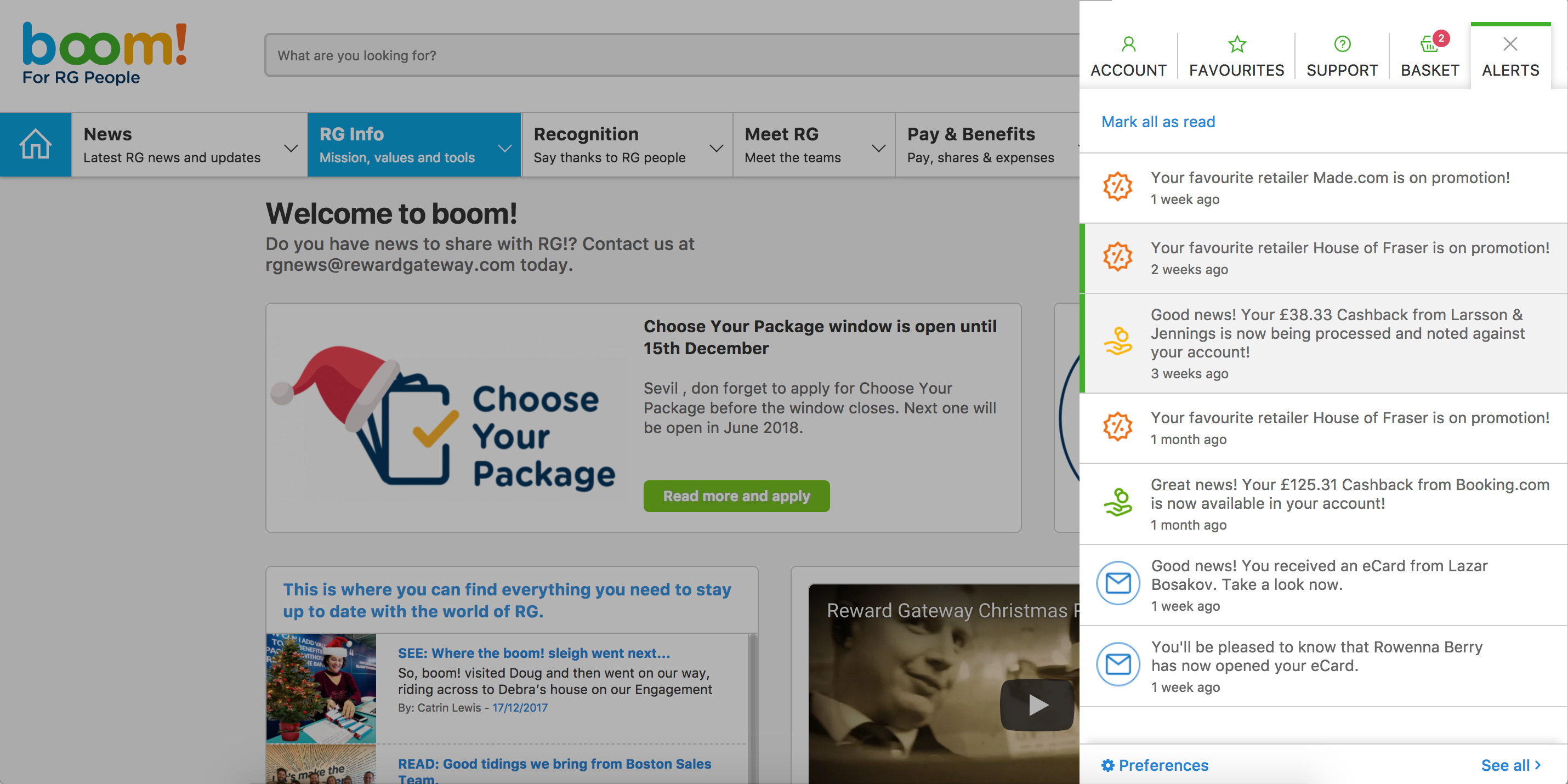Click the 'Welcome to boom!' heading

click(x=391, y=214)
